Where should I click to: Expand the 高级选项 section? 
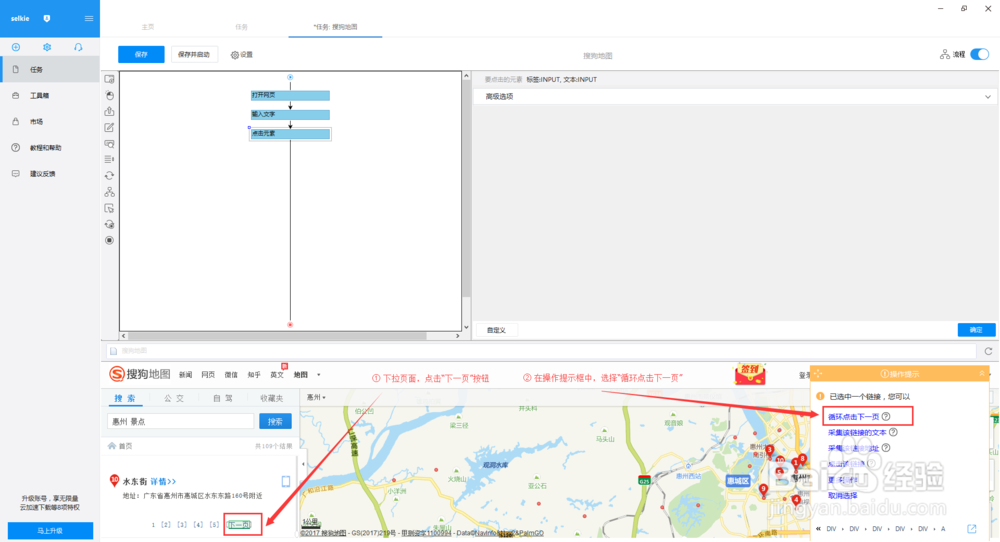(735, 97)
